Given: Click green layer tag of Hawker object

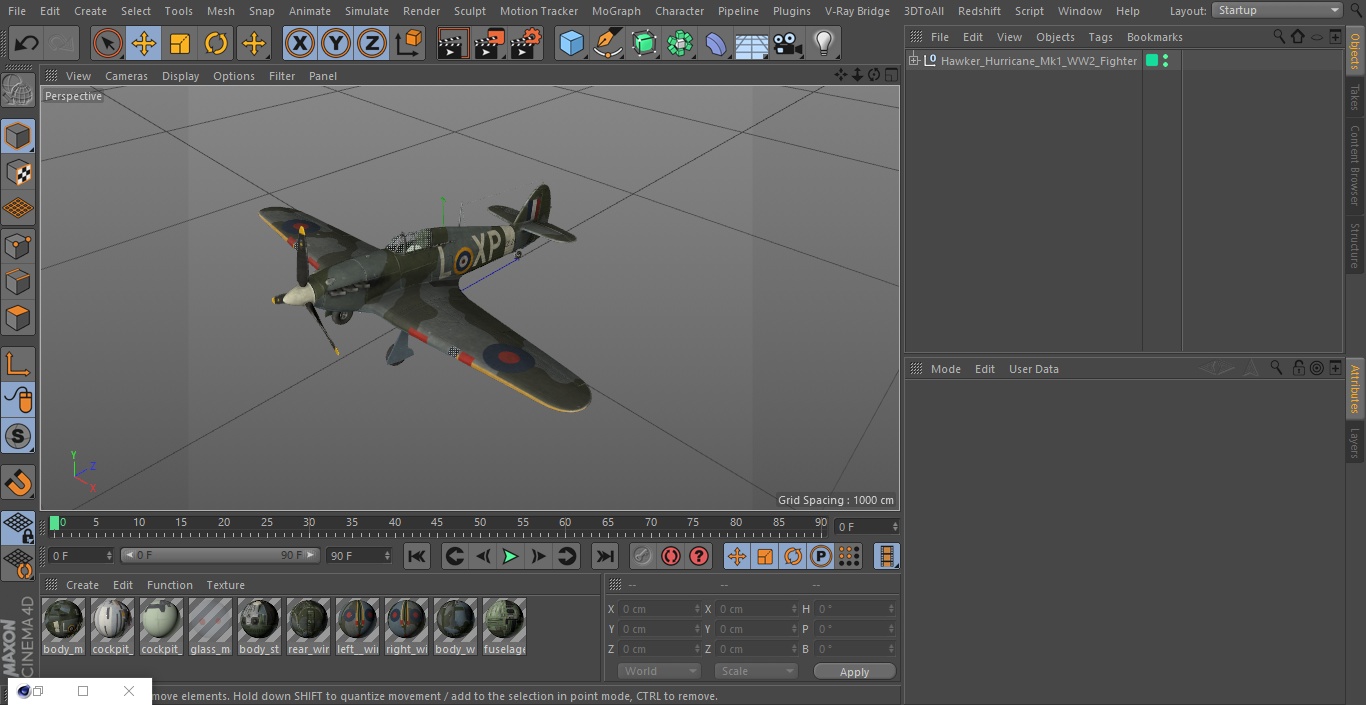Looking at the screenshot, I should (x=1152, y=61).
